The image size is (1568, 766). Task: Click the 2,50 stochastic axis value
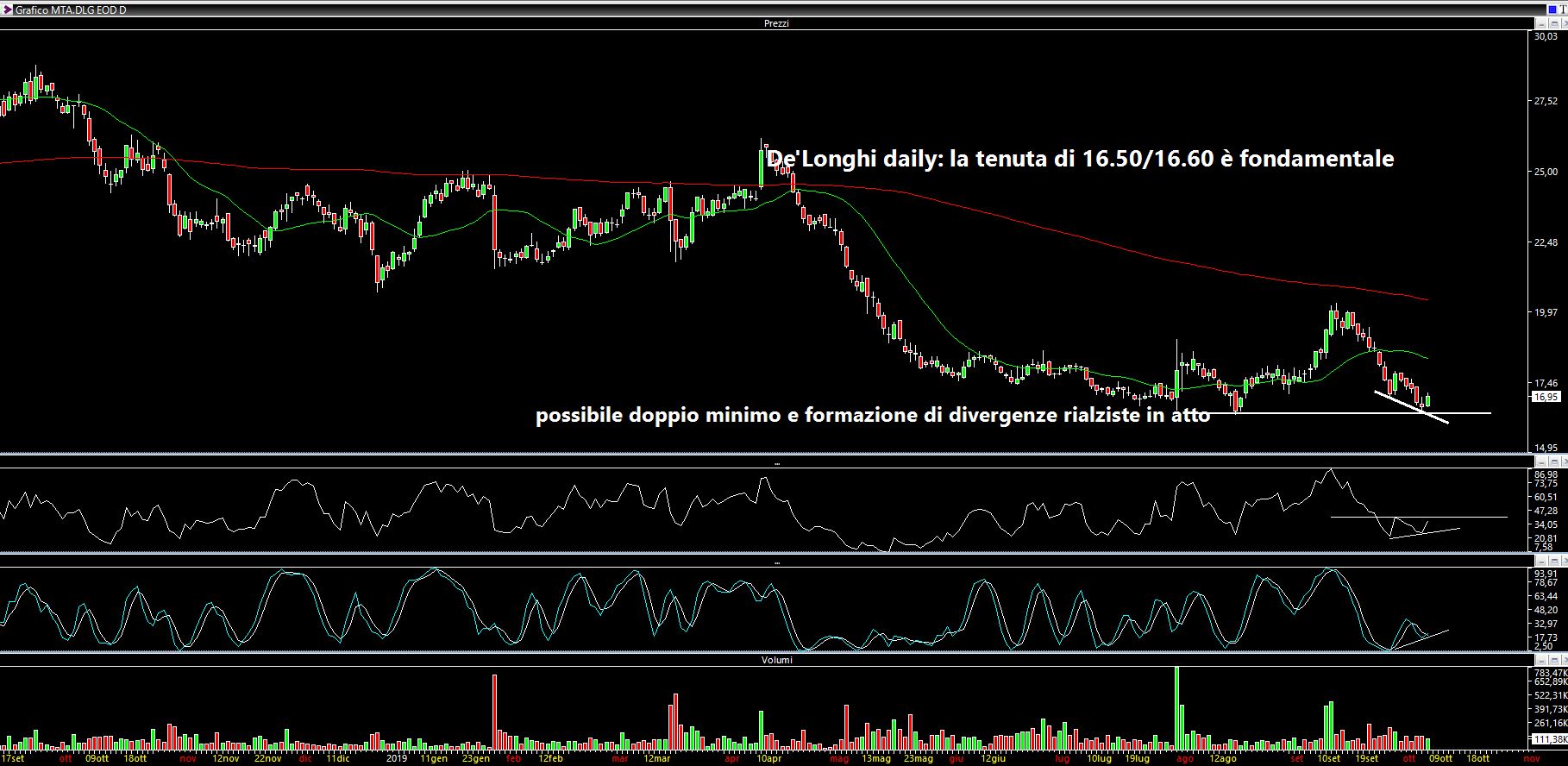point(1545,646)
